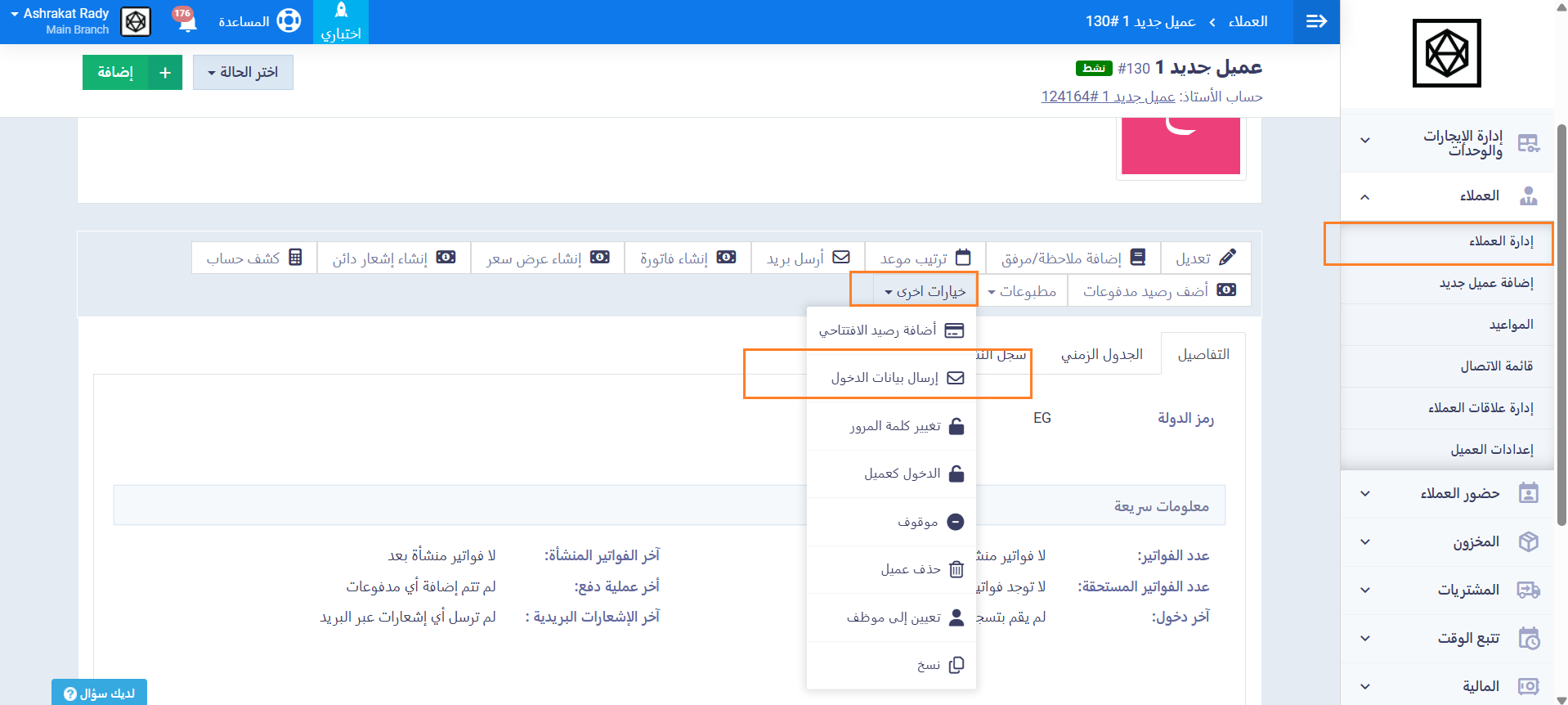This screenshot has height=705, width=1568.
Task: Click the rocket اختباري icon
Action: pos(341,11)
